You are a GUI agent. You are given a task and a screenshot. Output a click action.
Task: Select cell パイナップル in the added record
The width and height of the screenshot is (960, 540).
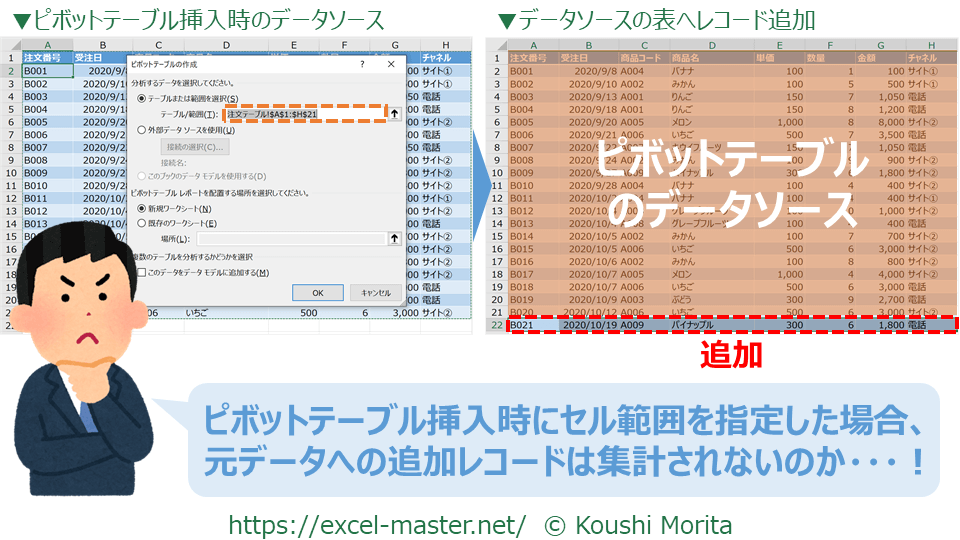(x=712, y=325)
